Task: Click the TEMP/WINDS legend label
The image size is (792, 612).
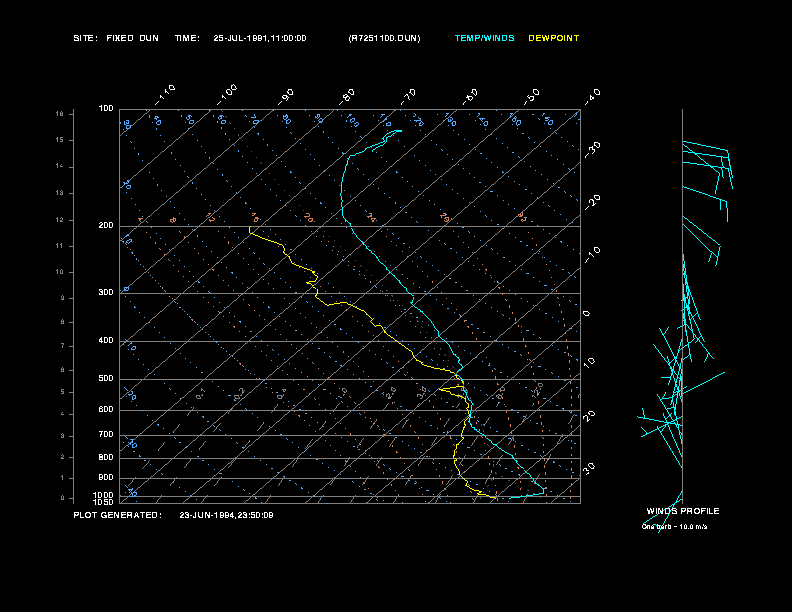Action: pyautogui.click(x=484, y=38)
